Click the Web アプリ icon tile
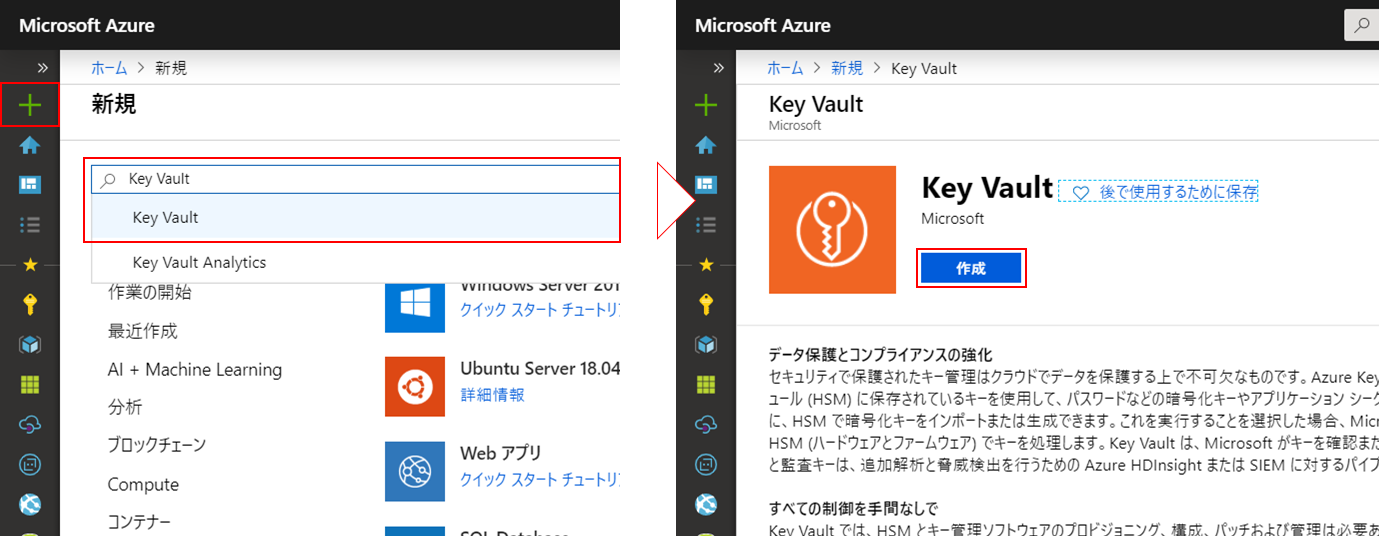This screenshot has width=1379, height=536. click(x=414, y=471)
